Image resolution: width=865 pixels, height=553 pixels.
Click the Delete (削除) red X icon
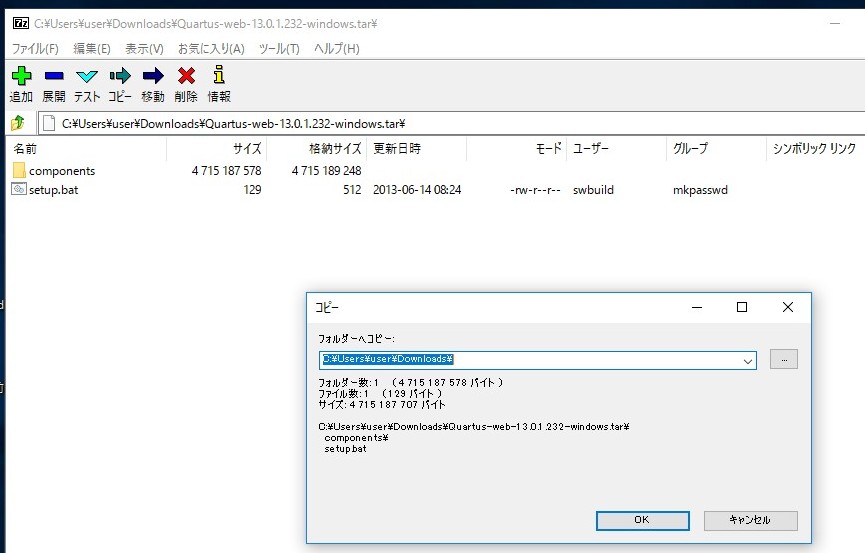click(x=186, y=75)
